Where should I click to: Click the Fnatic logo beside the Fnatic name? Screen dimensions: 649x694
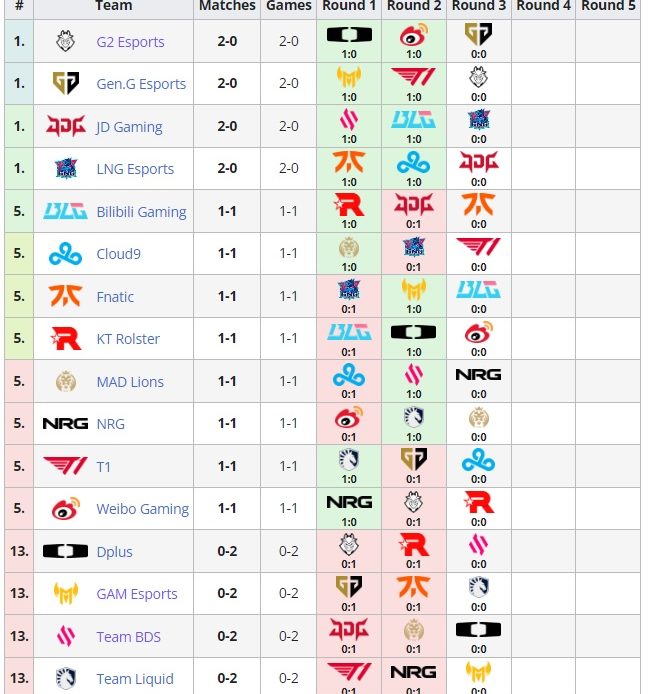click(66, 297)
